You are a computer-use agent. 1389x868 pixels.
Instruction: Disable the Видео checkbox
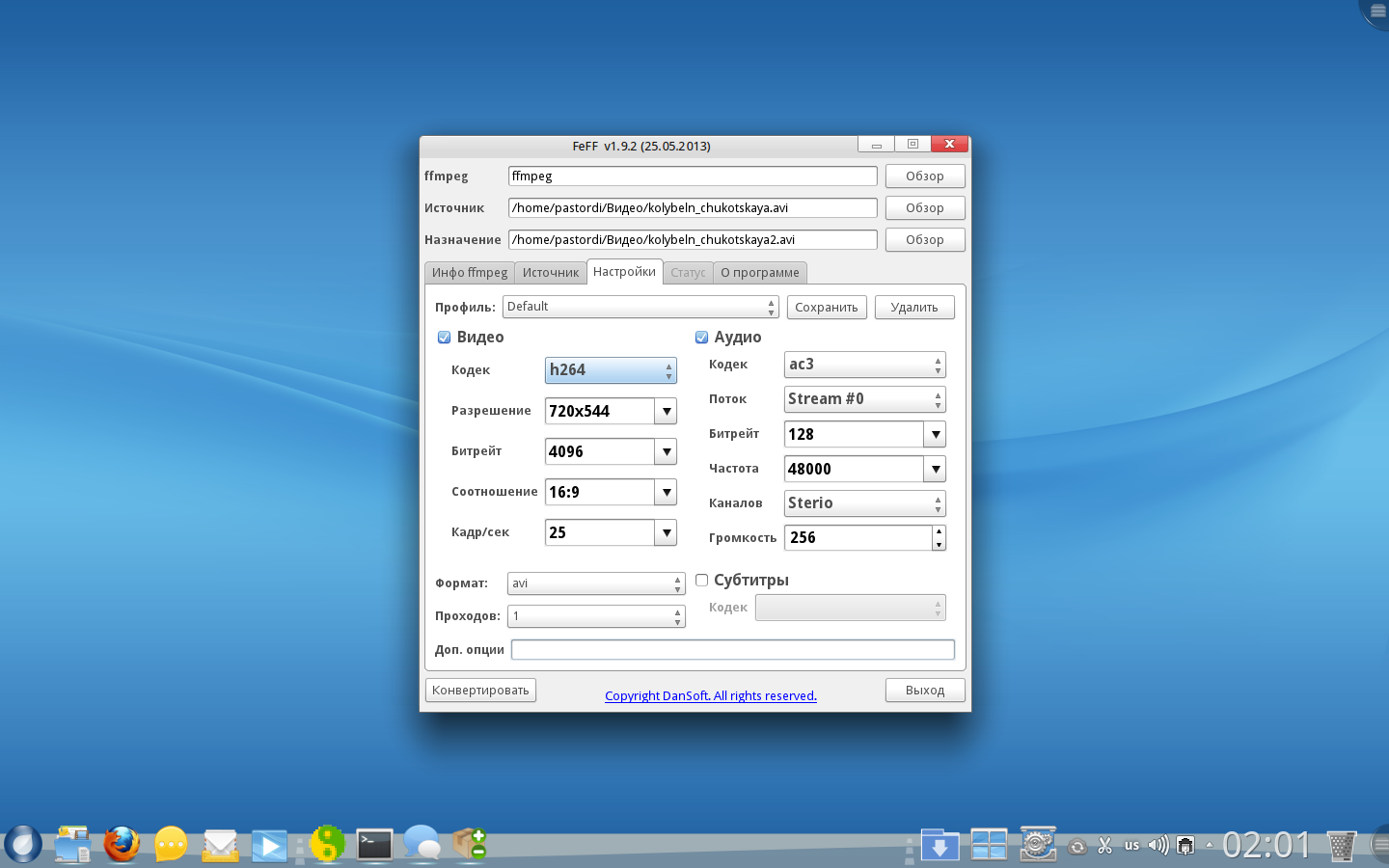click(x=445, y=338)
